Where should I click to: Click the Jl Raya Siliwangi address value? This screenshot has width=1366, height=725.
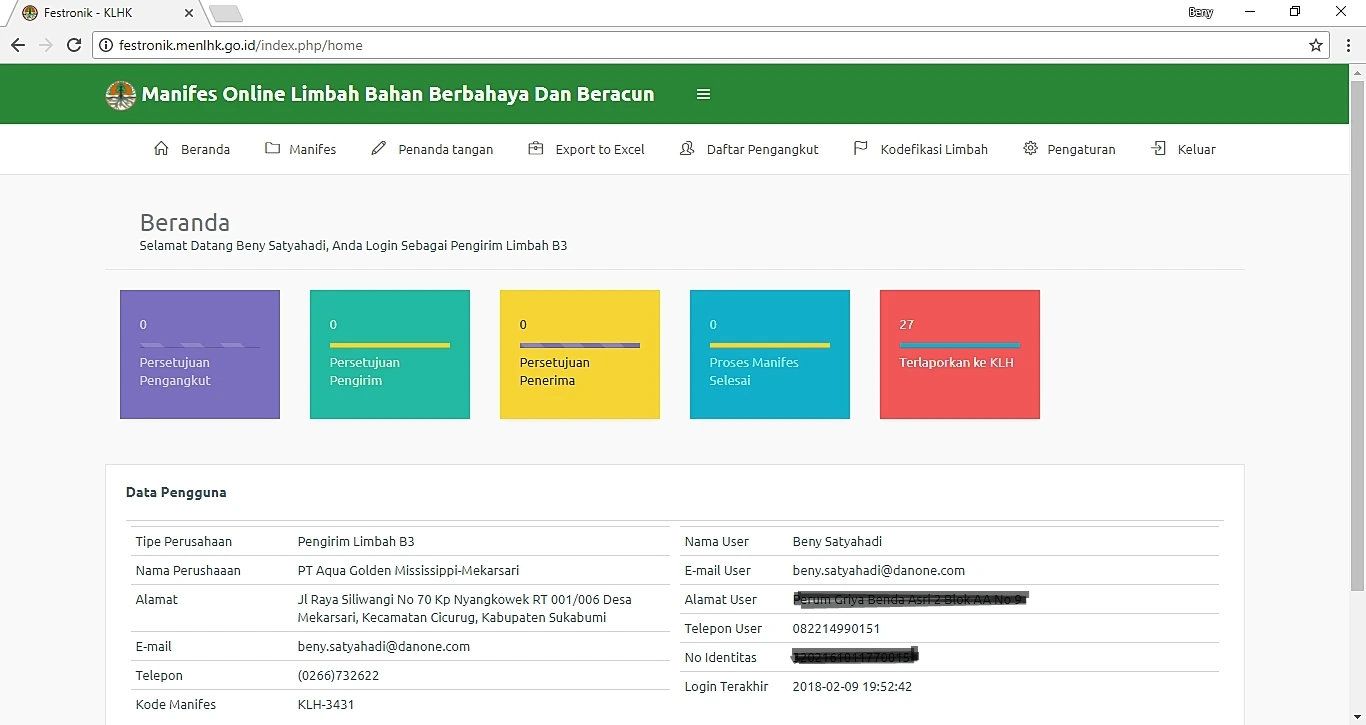point(465,608)
